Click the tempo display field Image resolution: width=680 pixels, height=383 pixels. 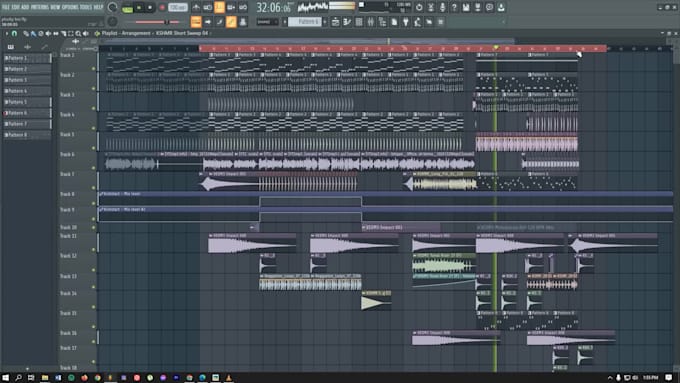[x=177, y=8]
